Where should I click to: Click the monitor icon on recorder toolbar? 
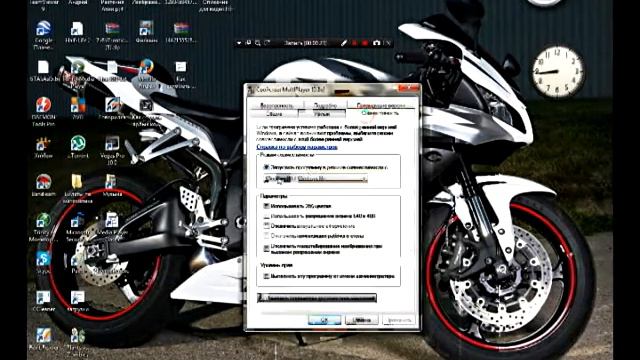248,43
